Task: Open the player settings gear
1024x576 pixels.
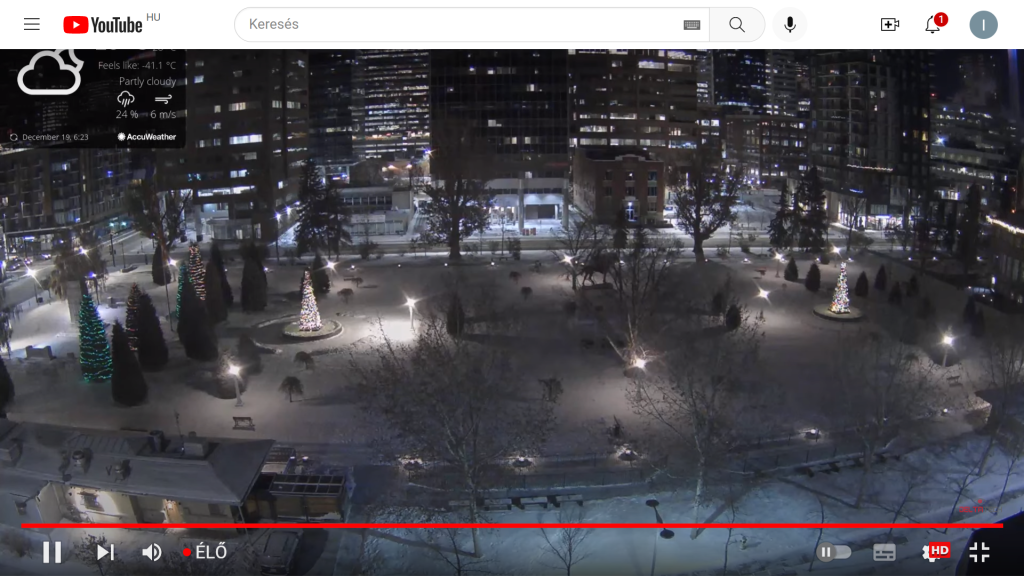Action: point(933,552)
